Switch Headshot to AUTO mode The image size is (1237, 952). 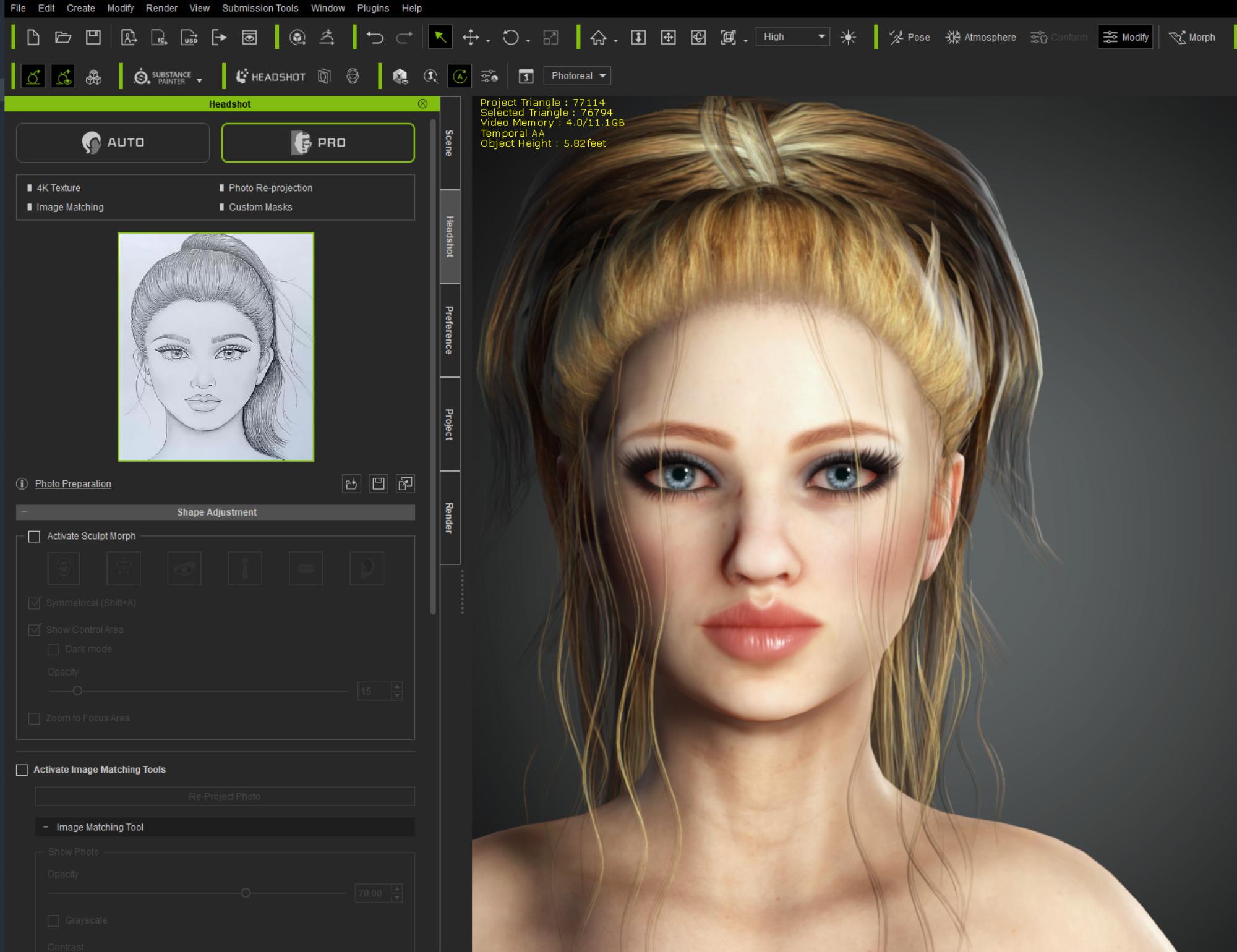[x=113, y=143]
